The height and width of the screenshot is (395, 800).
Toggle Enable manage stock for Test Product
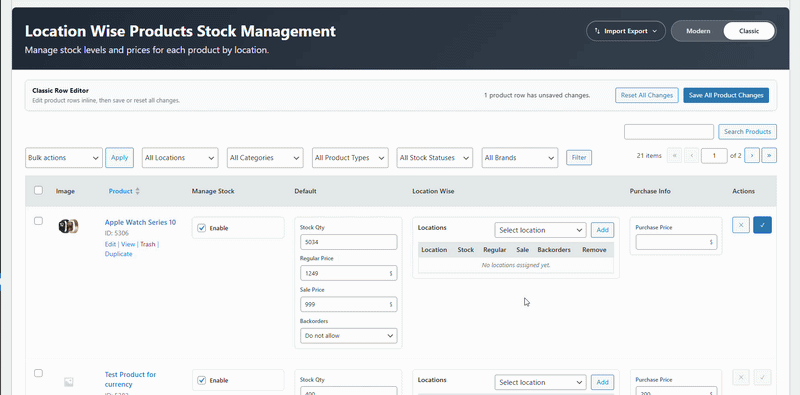click(x=202, y=380)
